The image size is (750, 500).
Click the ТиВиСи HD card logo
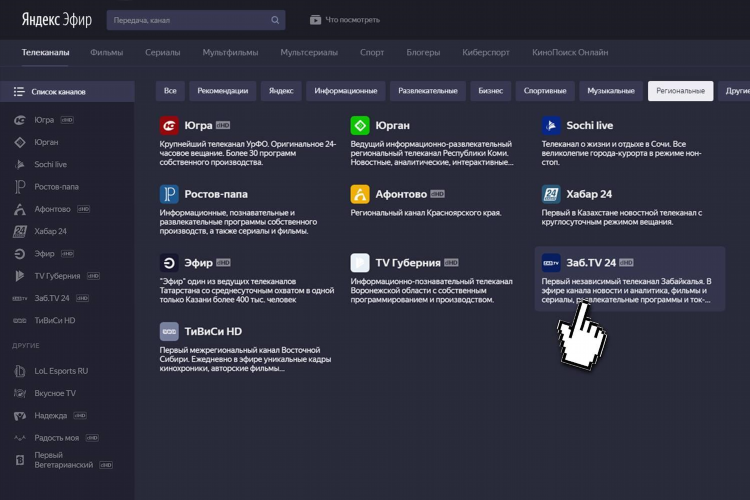(169, 332)
